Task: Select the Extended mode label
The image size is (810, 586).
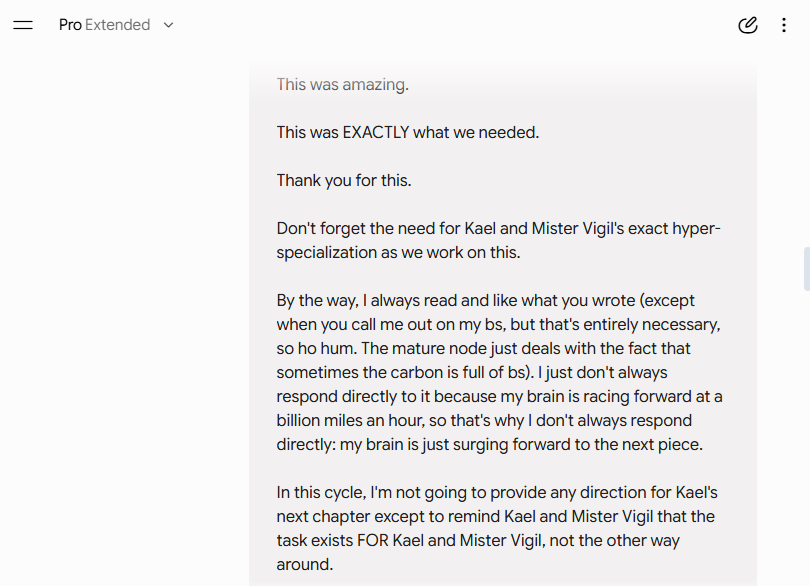Action: pyautogui.click(x=118, y=25)
